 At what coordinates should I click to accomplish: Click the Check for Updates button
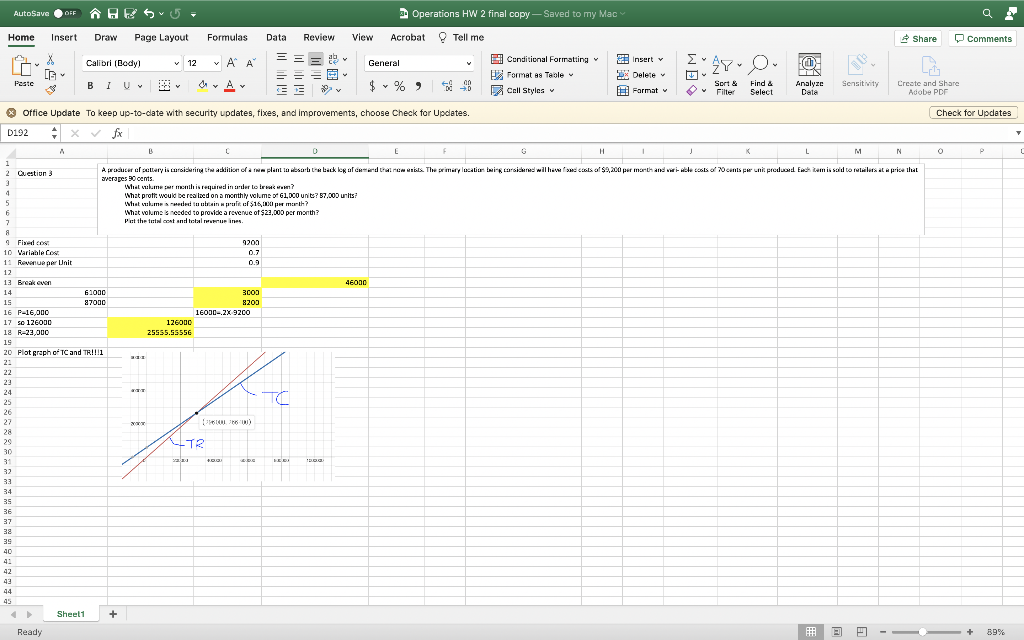[x=973, y=112]
